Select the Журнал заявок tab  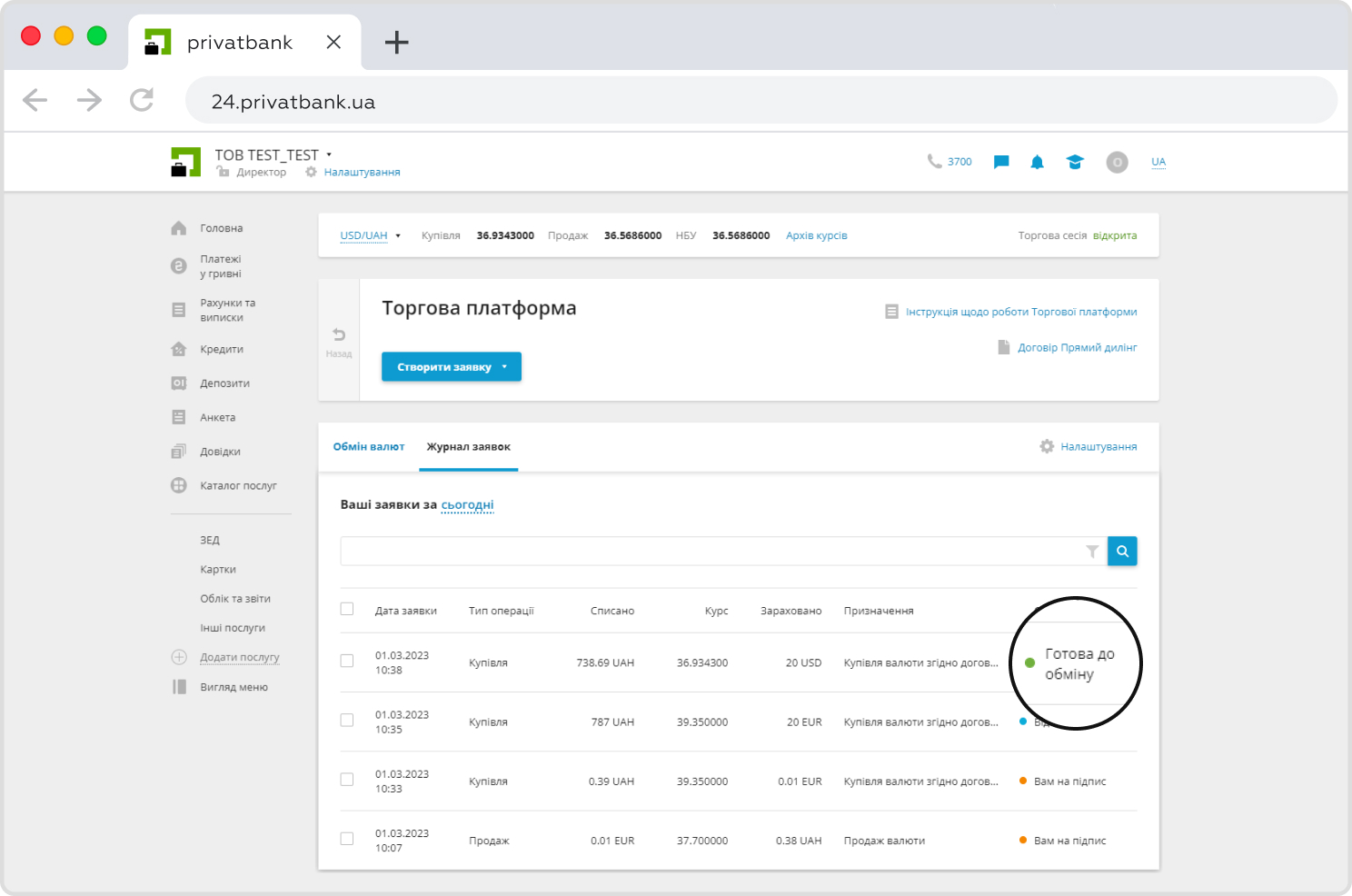coord(468,447)
